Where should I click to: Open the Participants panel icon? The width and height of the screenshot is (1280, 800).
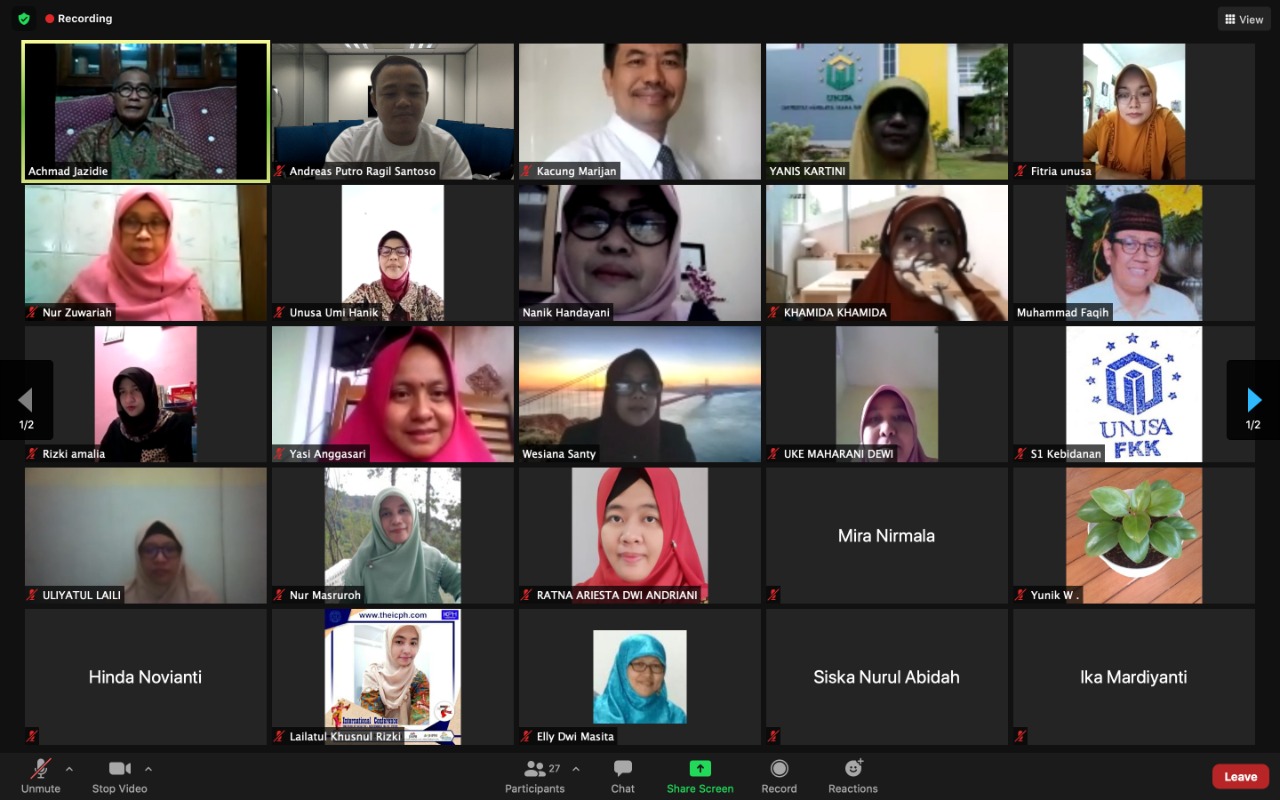(x=534, y=768)
